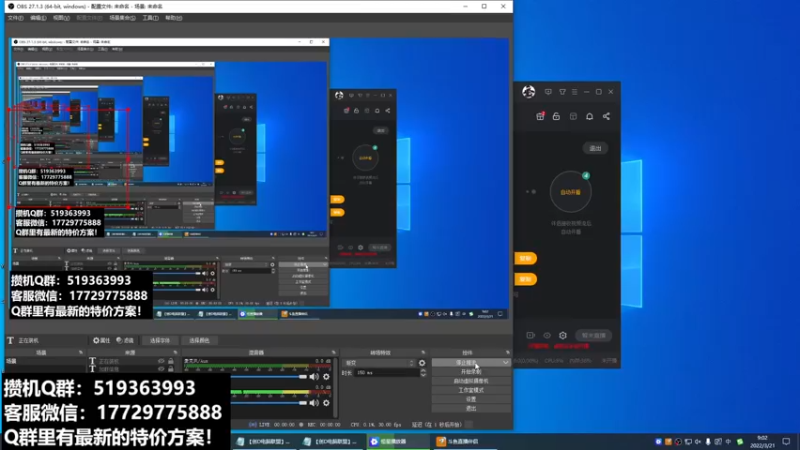Mute the second mixer audio channel
Image resolution: width=800 pixels, height=450 pixels.
tap(314, 403)
